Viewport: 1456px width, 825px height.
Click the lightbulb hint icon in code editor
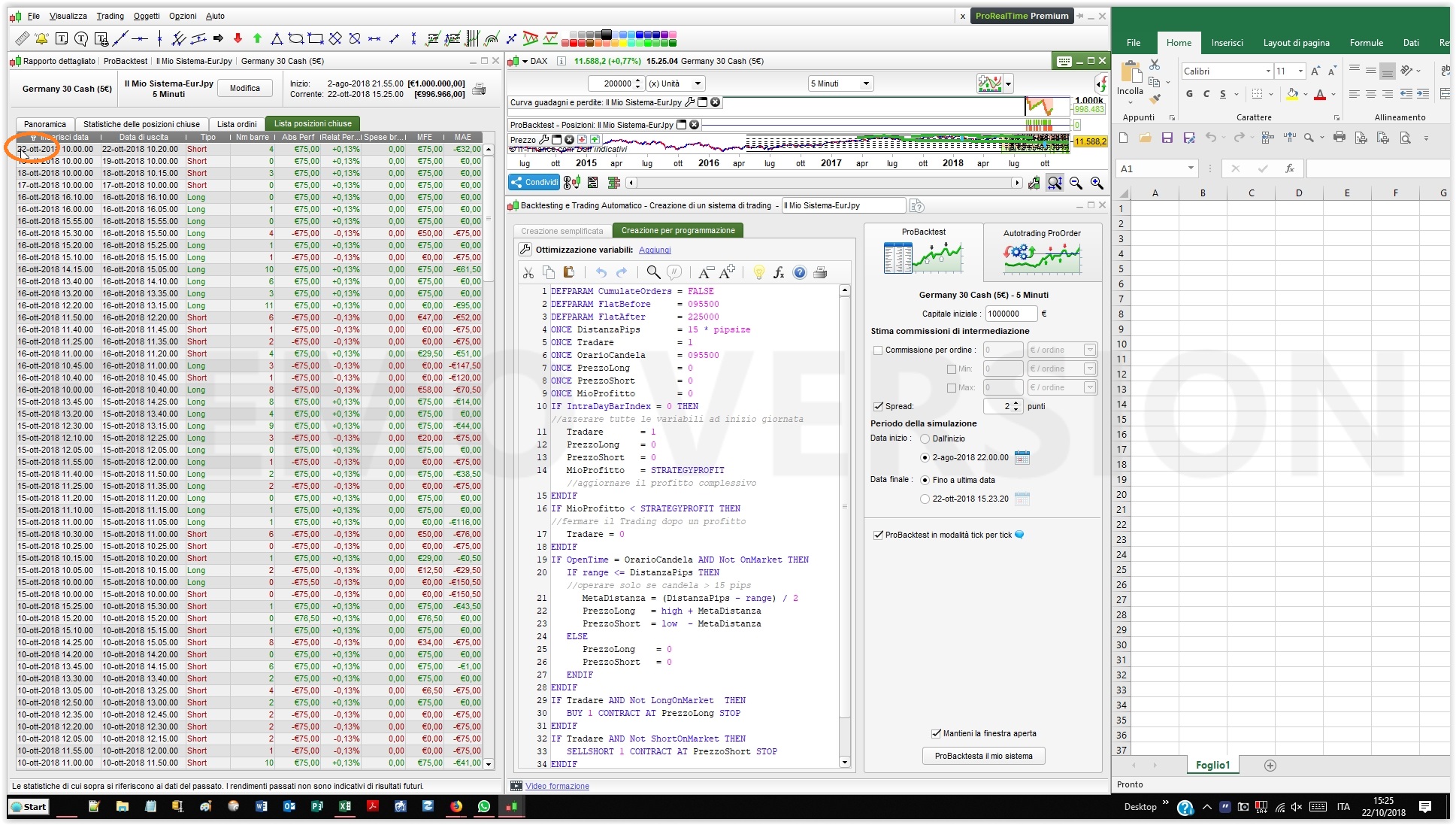tap(758, 272)
